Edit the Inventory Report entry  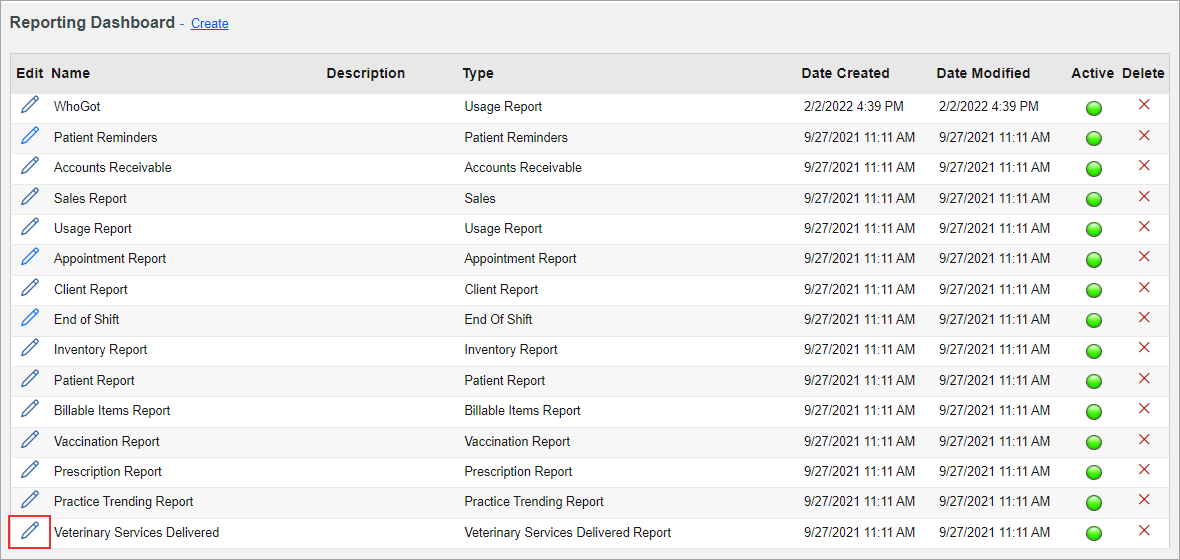click(29, 348)
